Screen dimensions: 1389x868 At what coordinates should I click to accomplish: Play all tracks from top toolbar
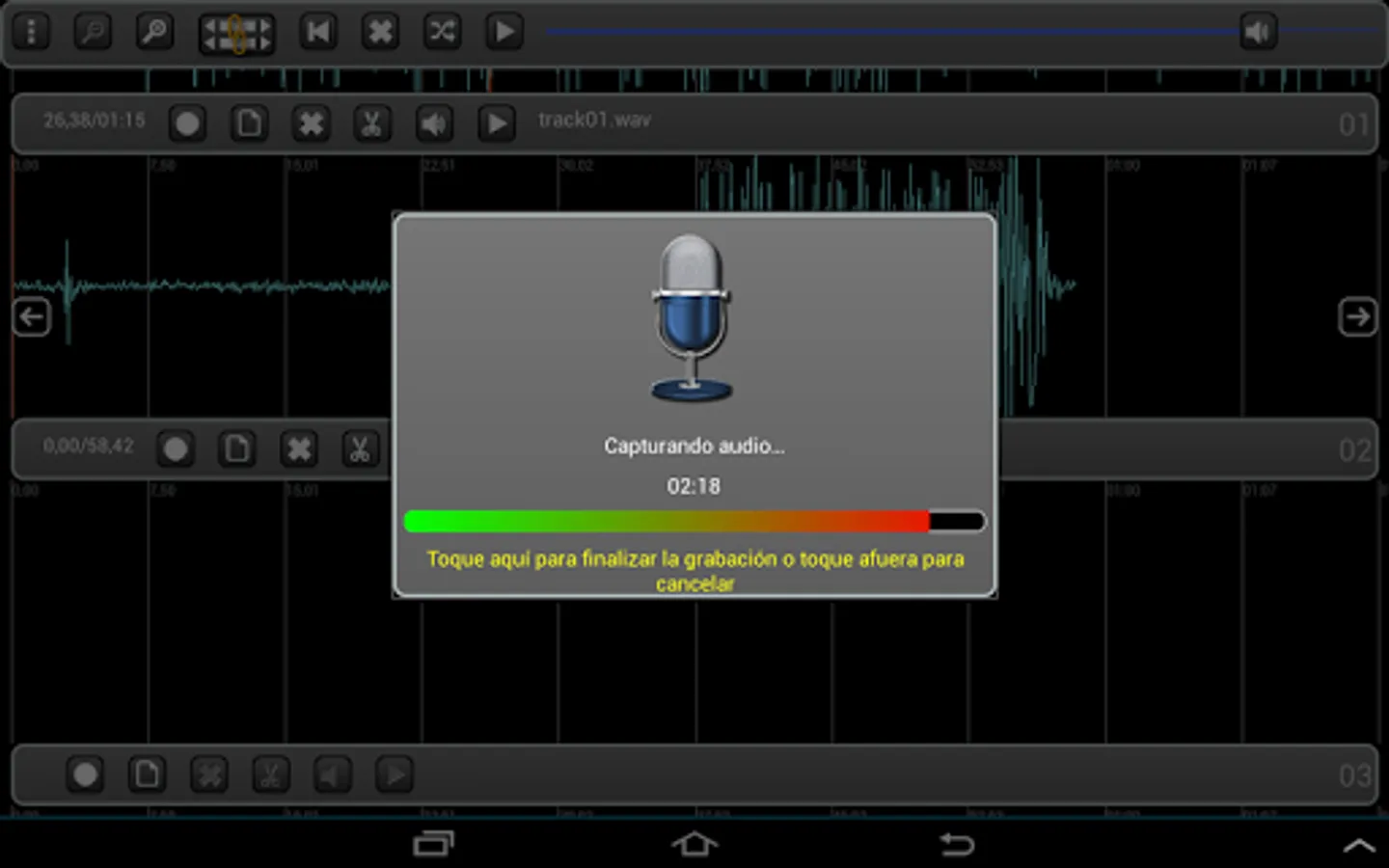pyautogui.click(x=504, y=32)
